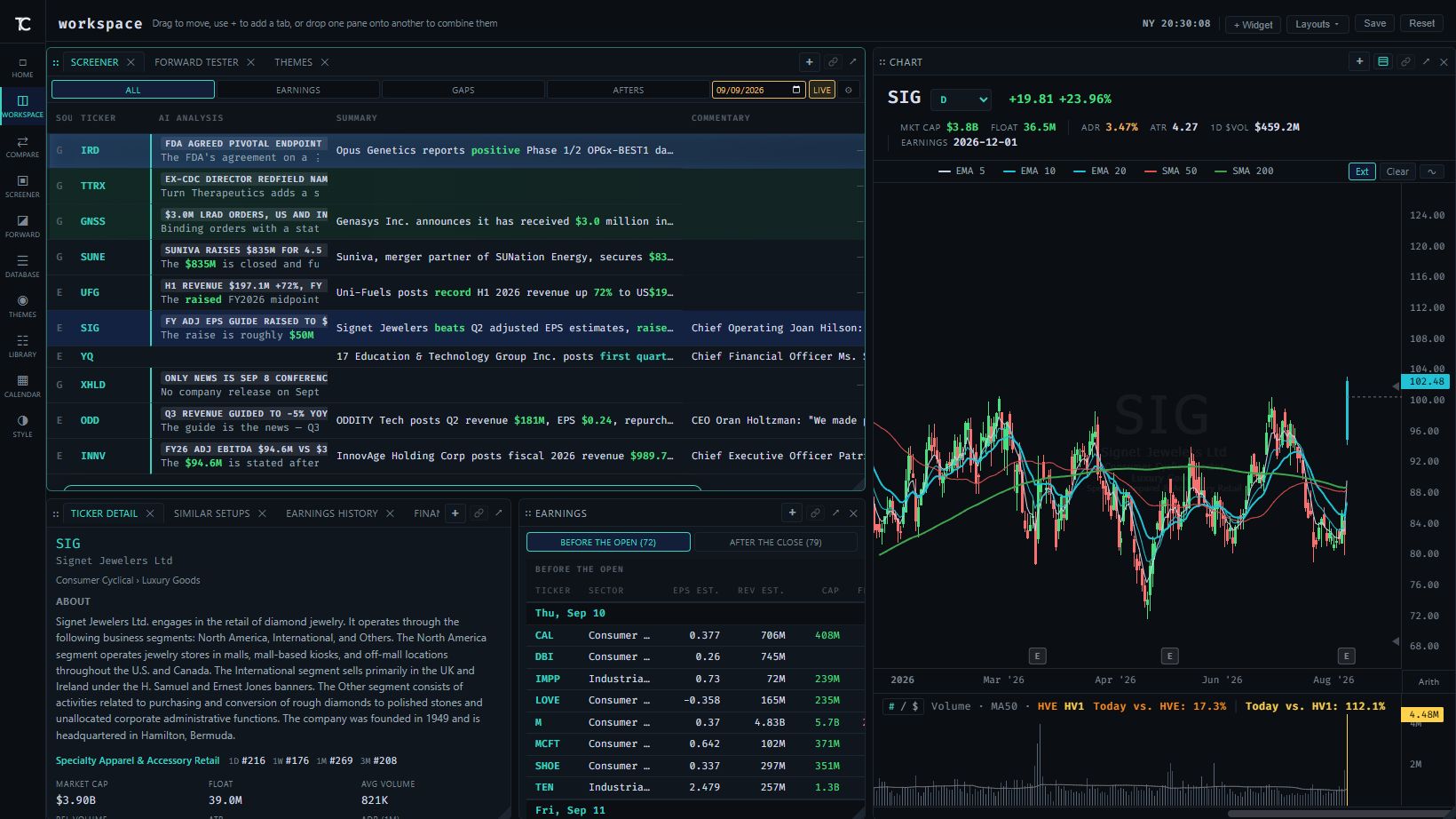Image resolution: width=1456 pixels, height=819 pixels.
Task: Open Library in the sidebar
Action: [22, 347]
